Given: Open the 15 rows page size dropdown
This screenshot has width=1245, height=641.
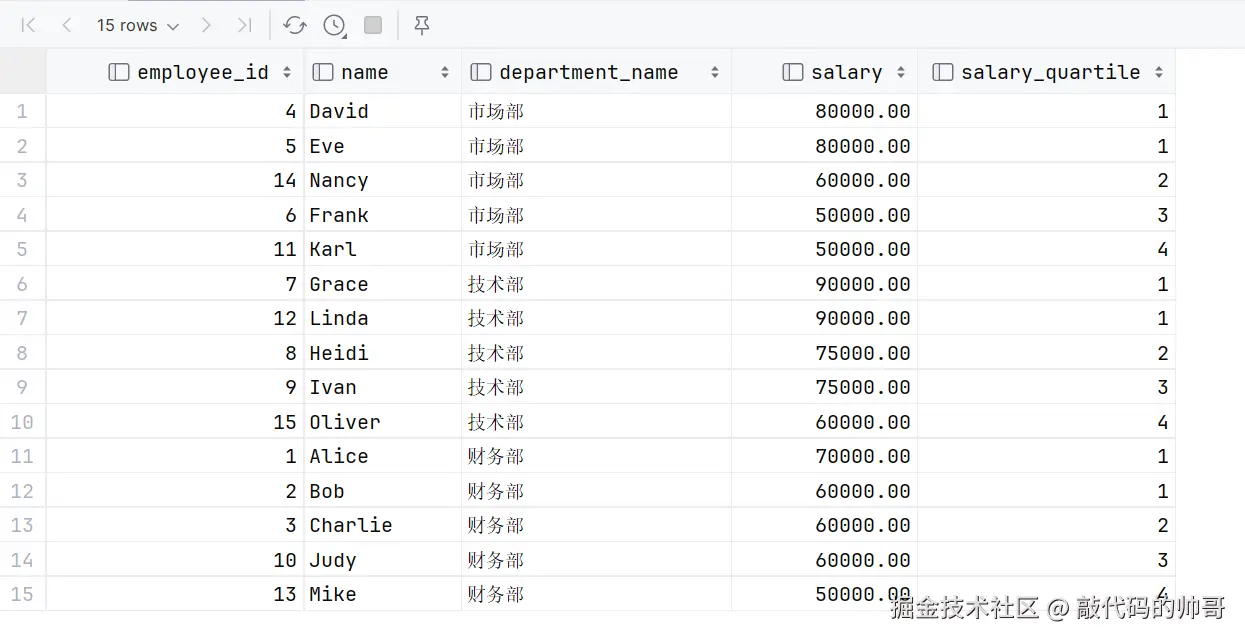Looking at the screenshot, I should click(x=138, y=26).
